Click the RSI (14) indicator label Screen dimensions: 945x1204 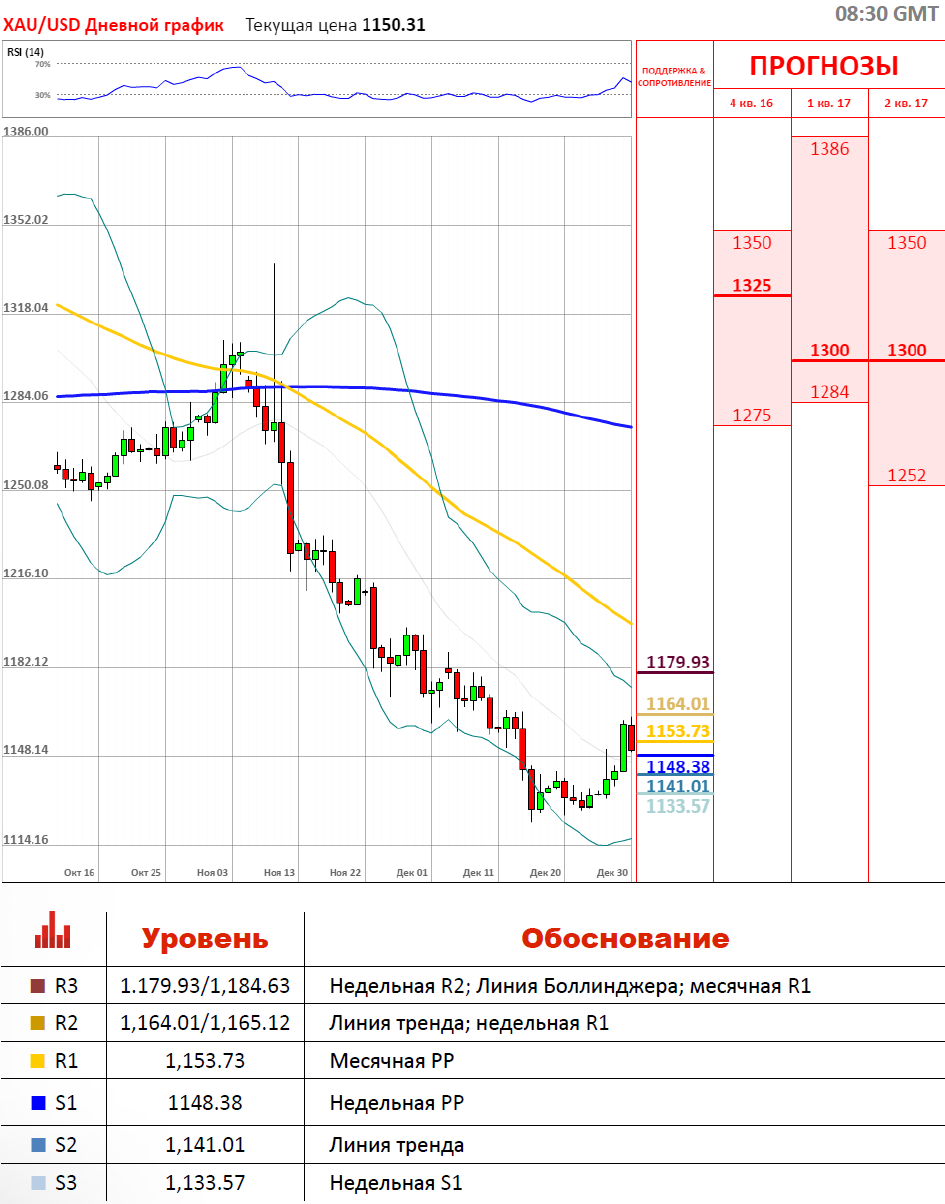(25, 51)
